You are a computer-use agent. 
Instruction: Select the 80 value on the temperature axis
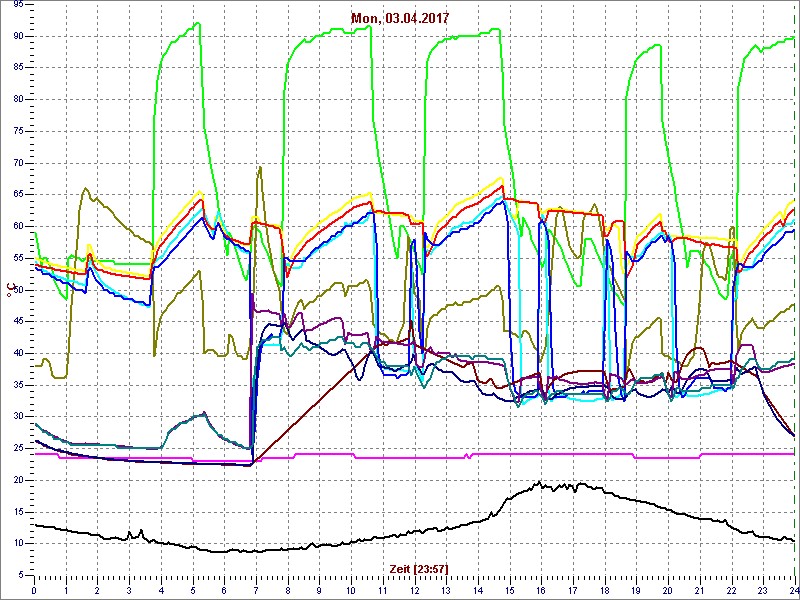point(17,99)
